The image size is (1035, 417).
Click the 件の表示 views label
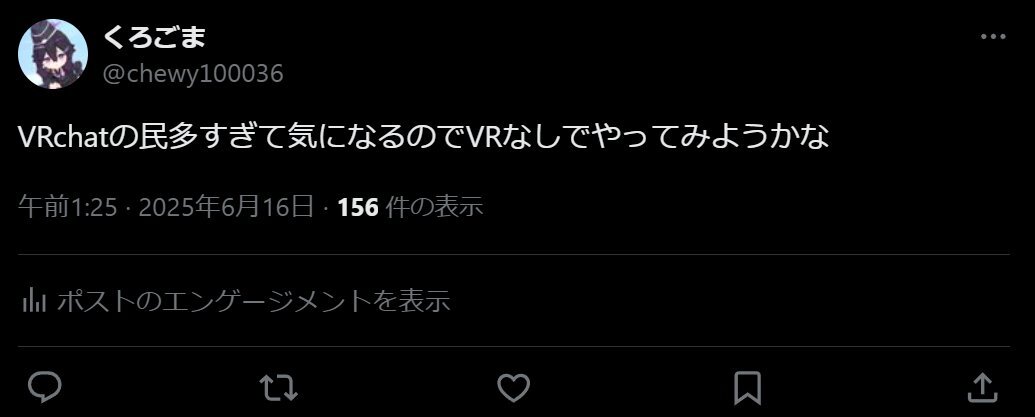pyautogui.click(x=434, y=208)
